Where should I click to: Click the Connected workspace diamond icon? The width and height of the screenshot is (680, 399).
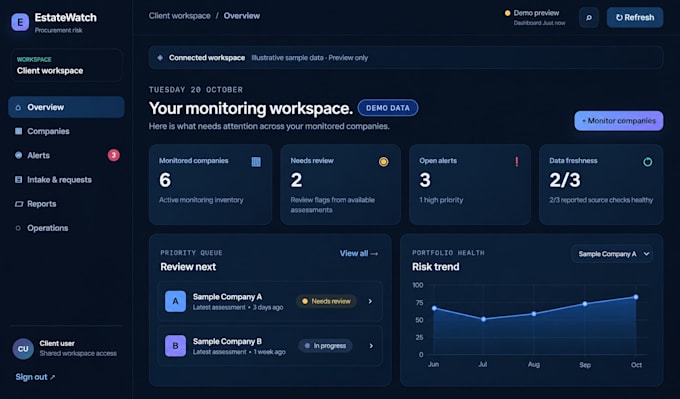pos(160,58)
